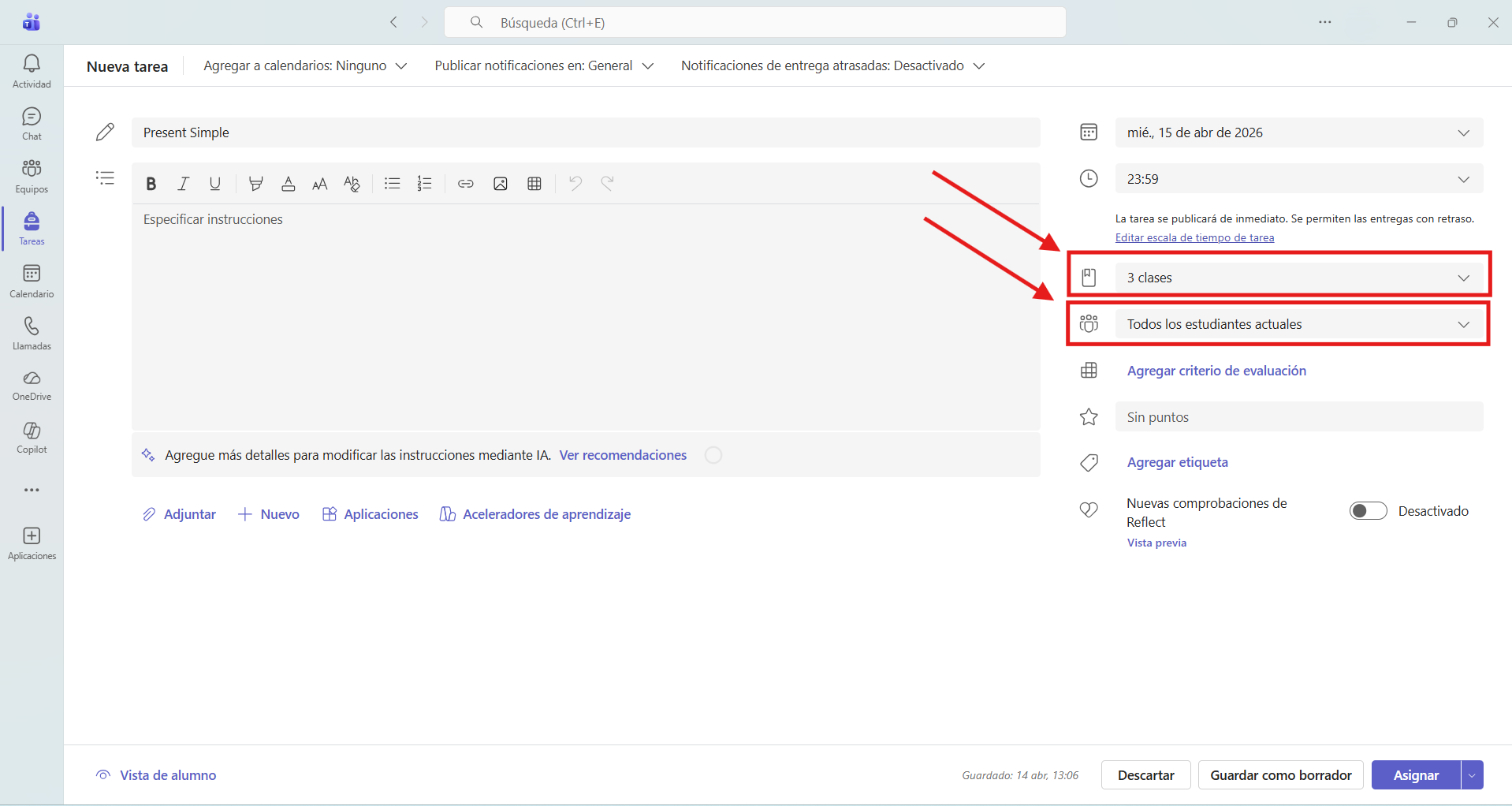The width and height of the screenshot is (1512, 806).
Task: Click Guardar como borrador
Action: point(1280,775)
